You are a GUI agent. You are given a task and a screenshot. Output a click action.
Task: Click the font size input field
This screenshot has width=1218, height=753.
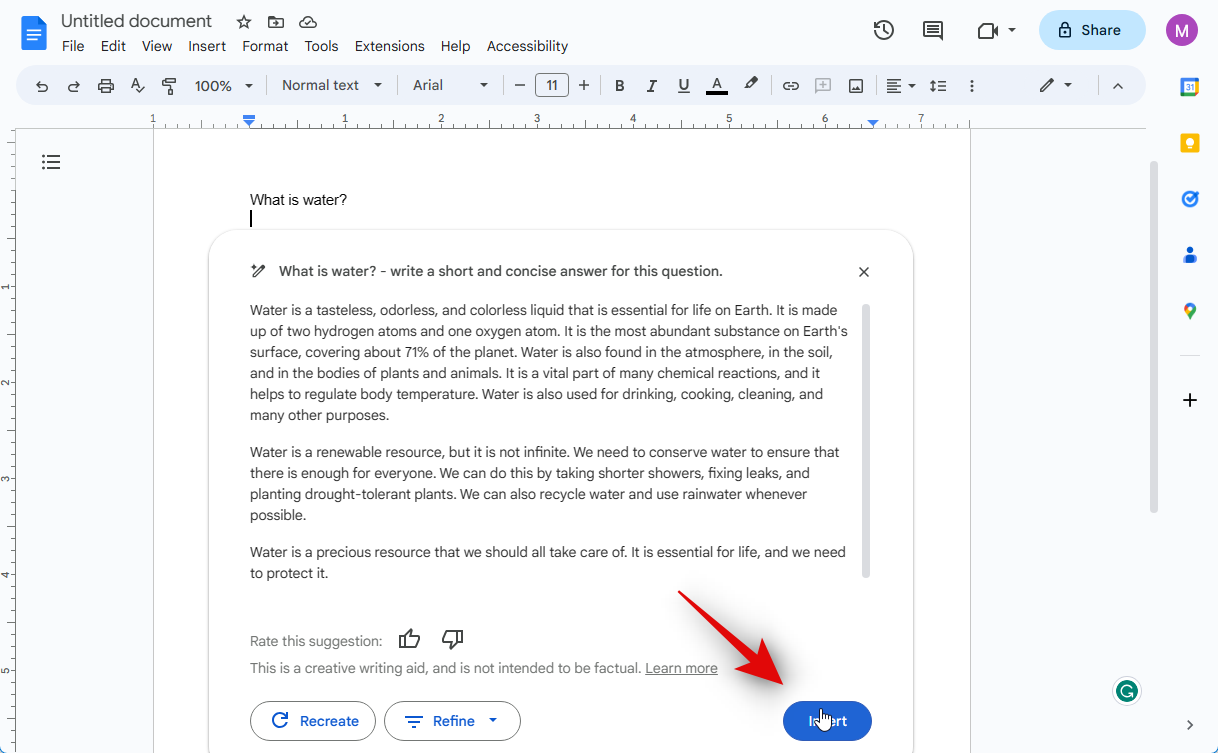pos(552,86)
